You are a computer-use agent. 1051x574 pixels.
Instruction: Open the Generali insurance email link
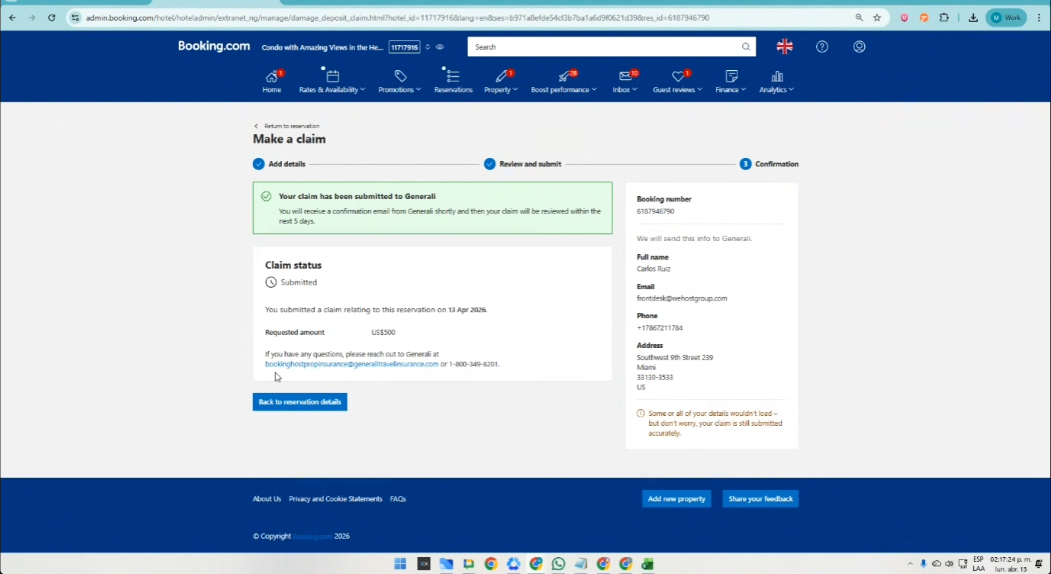(x=351, y=364)
